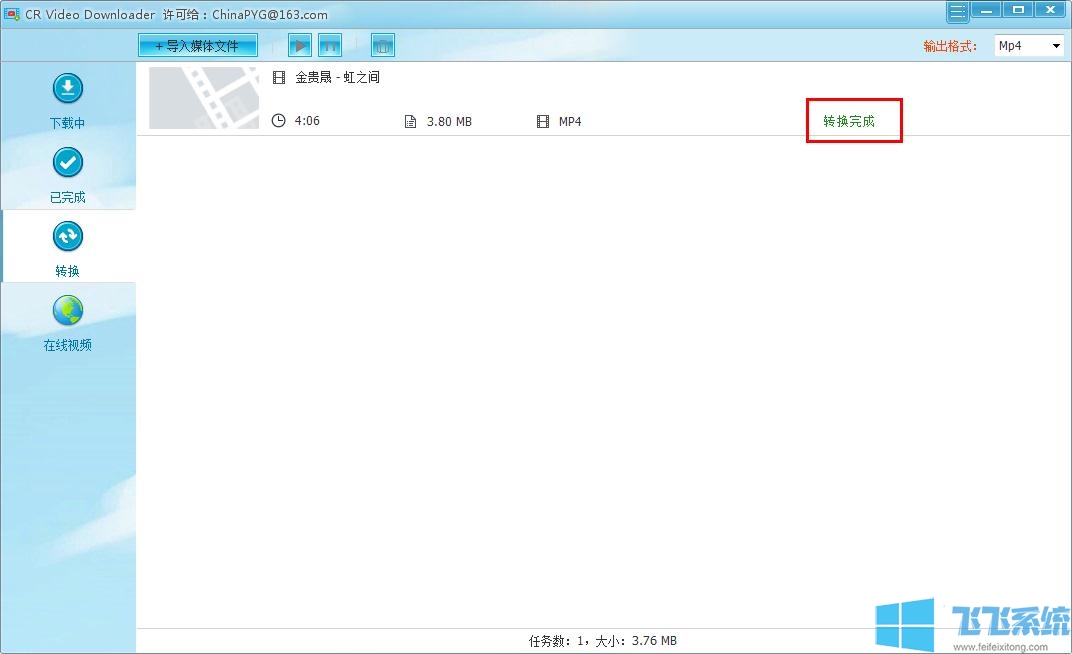Open the main menu icon in title bar
Image resolution: width=1072 pixels, height=654 pixels.
click(x=958, y=11)
